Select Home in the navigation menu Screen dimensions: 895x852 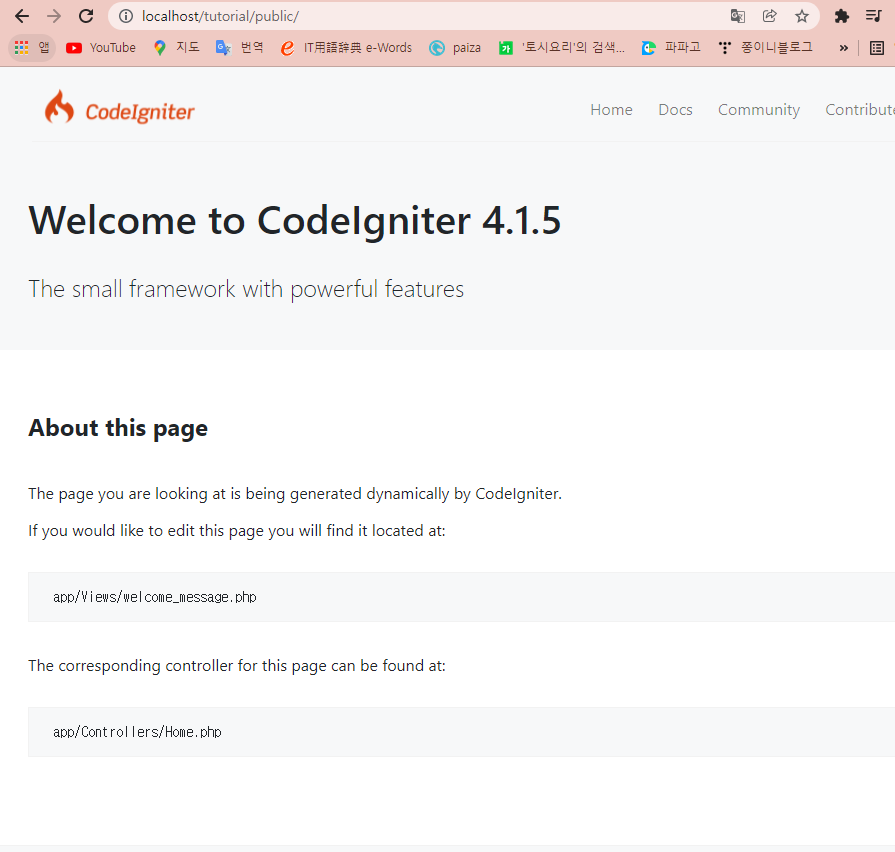tap(611, 110)
